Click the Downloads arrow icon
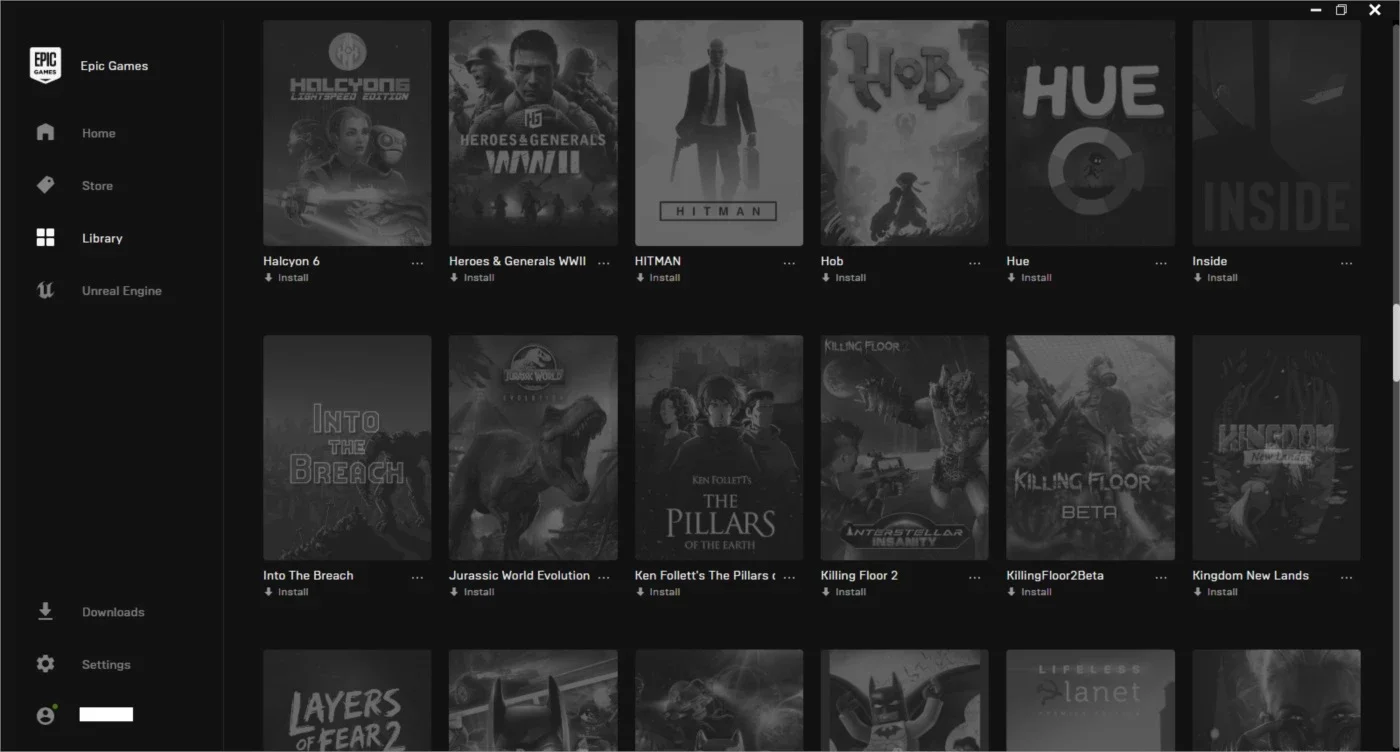 pos(45,611)
